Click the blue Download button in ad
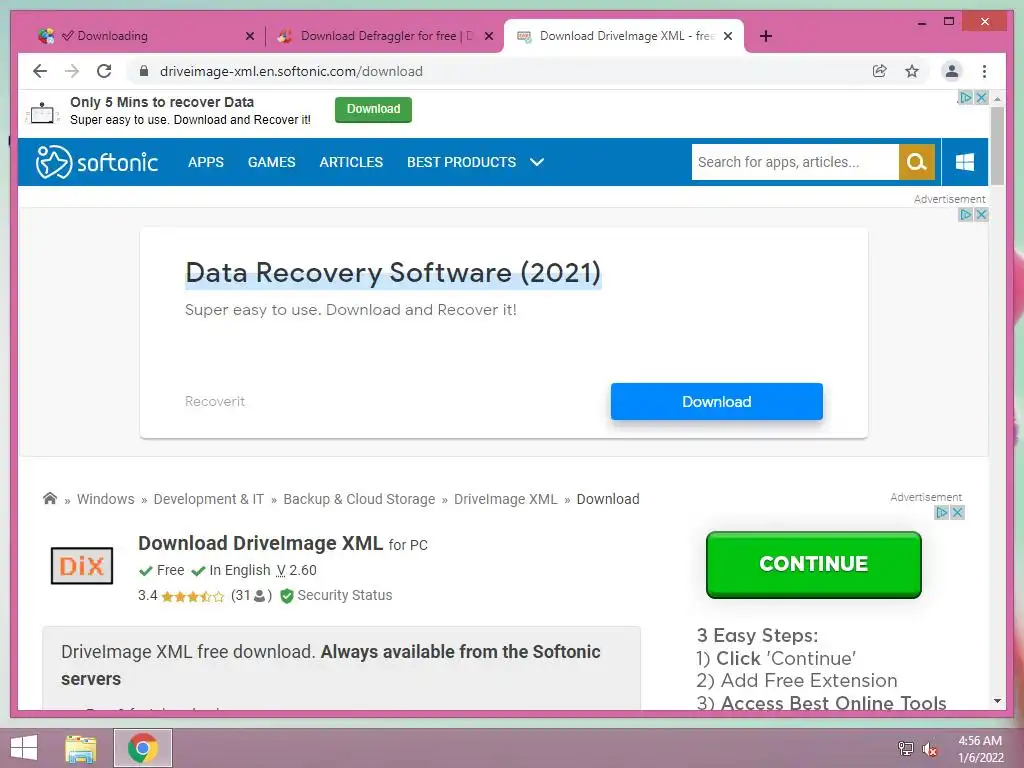Image resolution: width=1024 pixels, height=768 pixels. [716, 402]
